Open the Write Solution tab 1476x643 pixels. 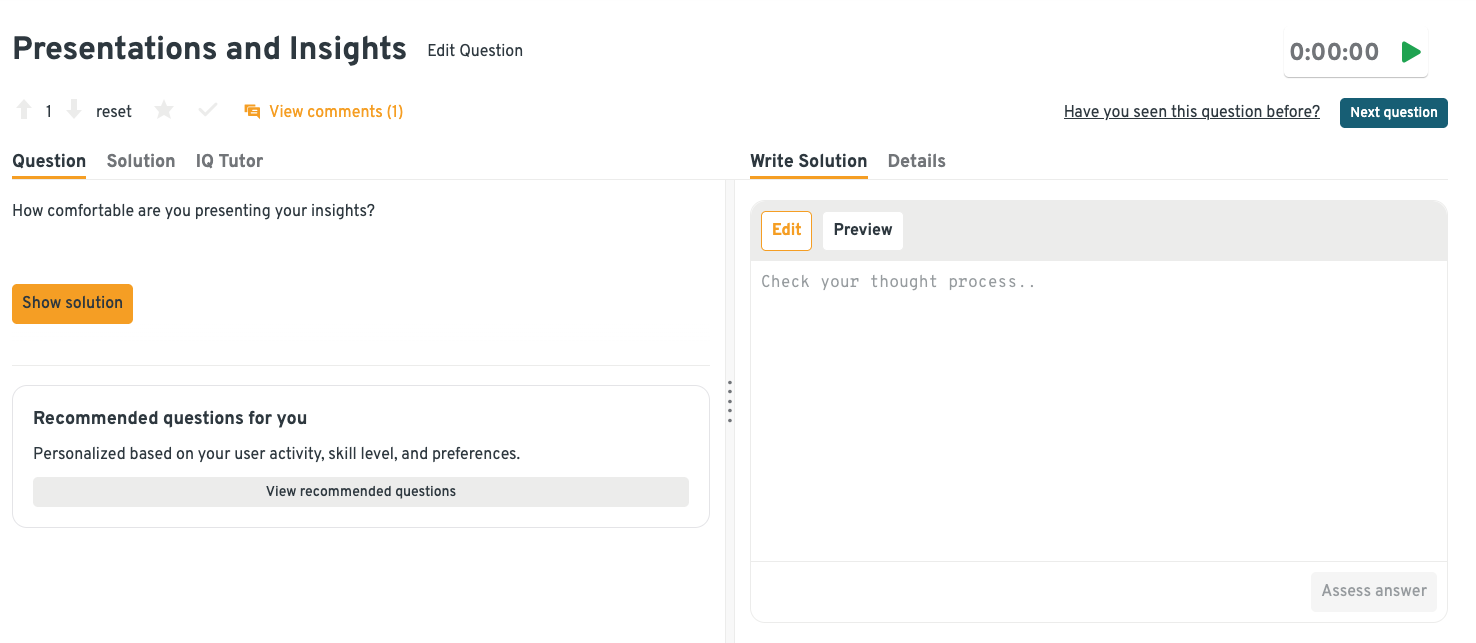(x=808, y=161)
